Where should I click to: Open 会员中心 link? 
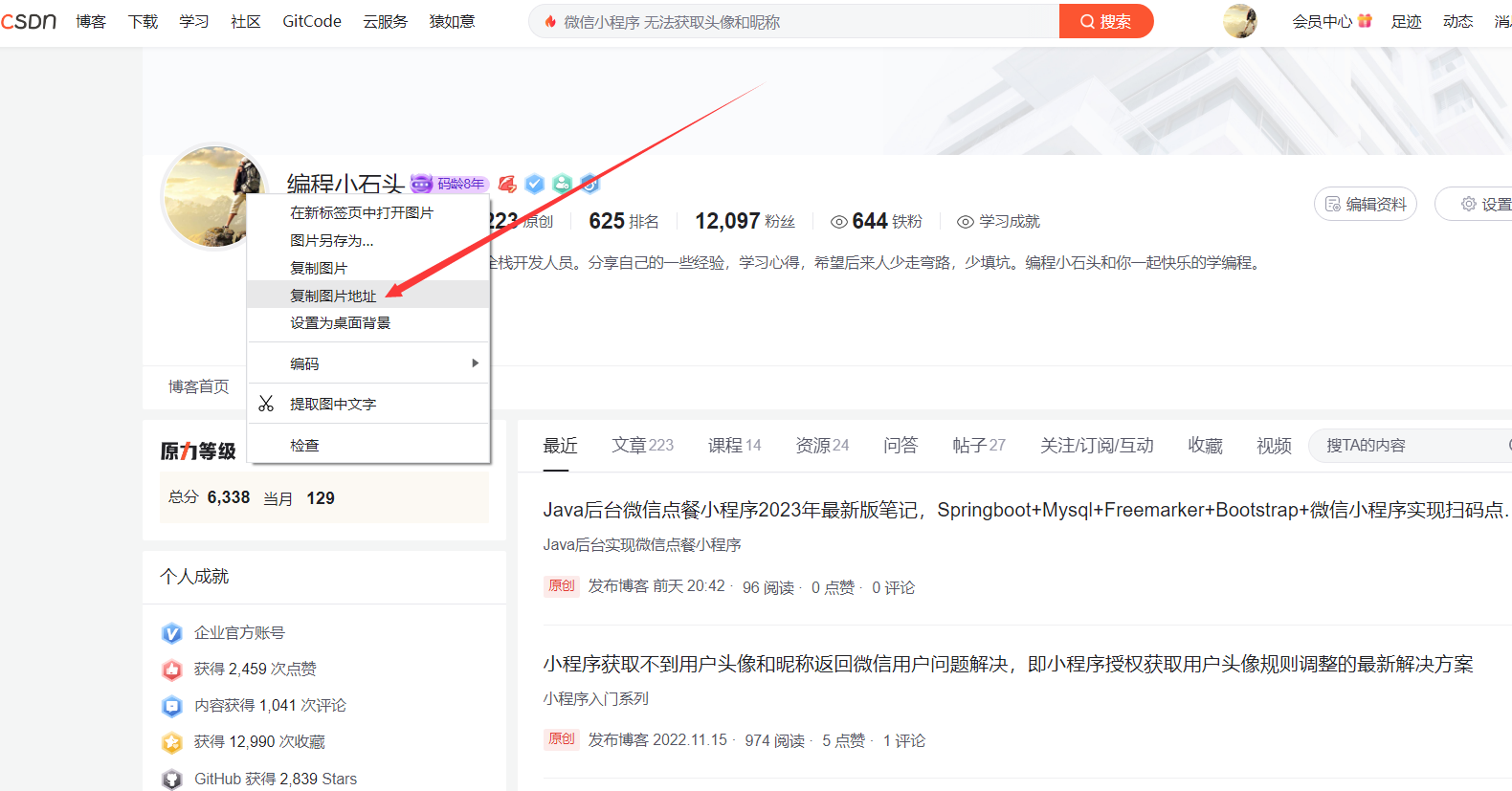point(1323,21)
